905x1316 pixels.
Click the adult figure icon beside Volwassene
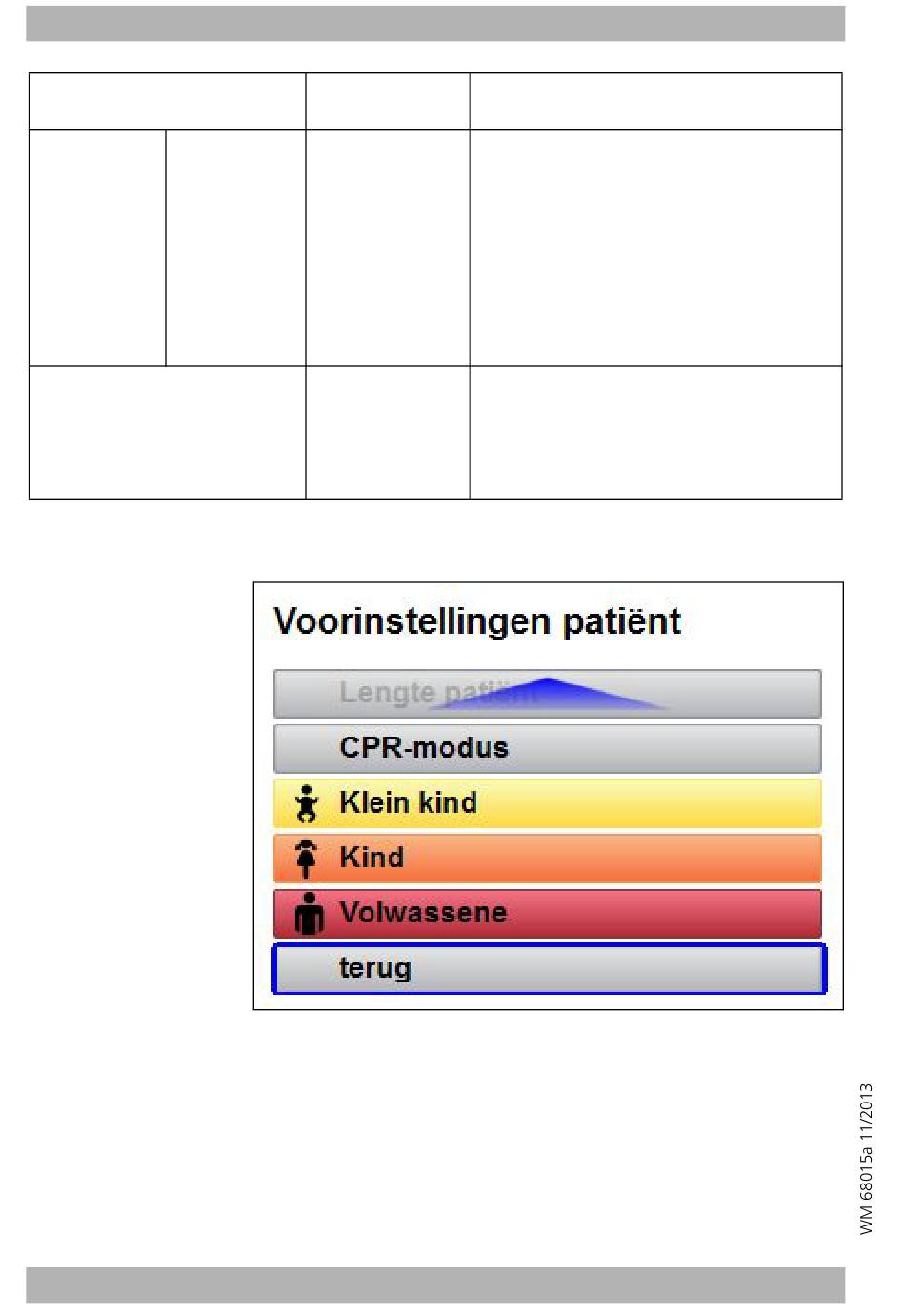pyautogui.click(x=309, y=913)
